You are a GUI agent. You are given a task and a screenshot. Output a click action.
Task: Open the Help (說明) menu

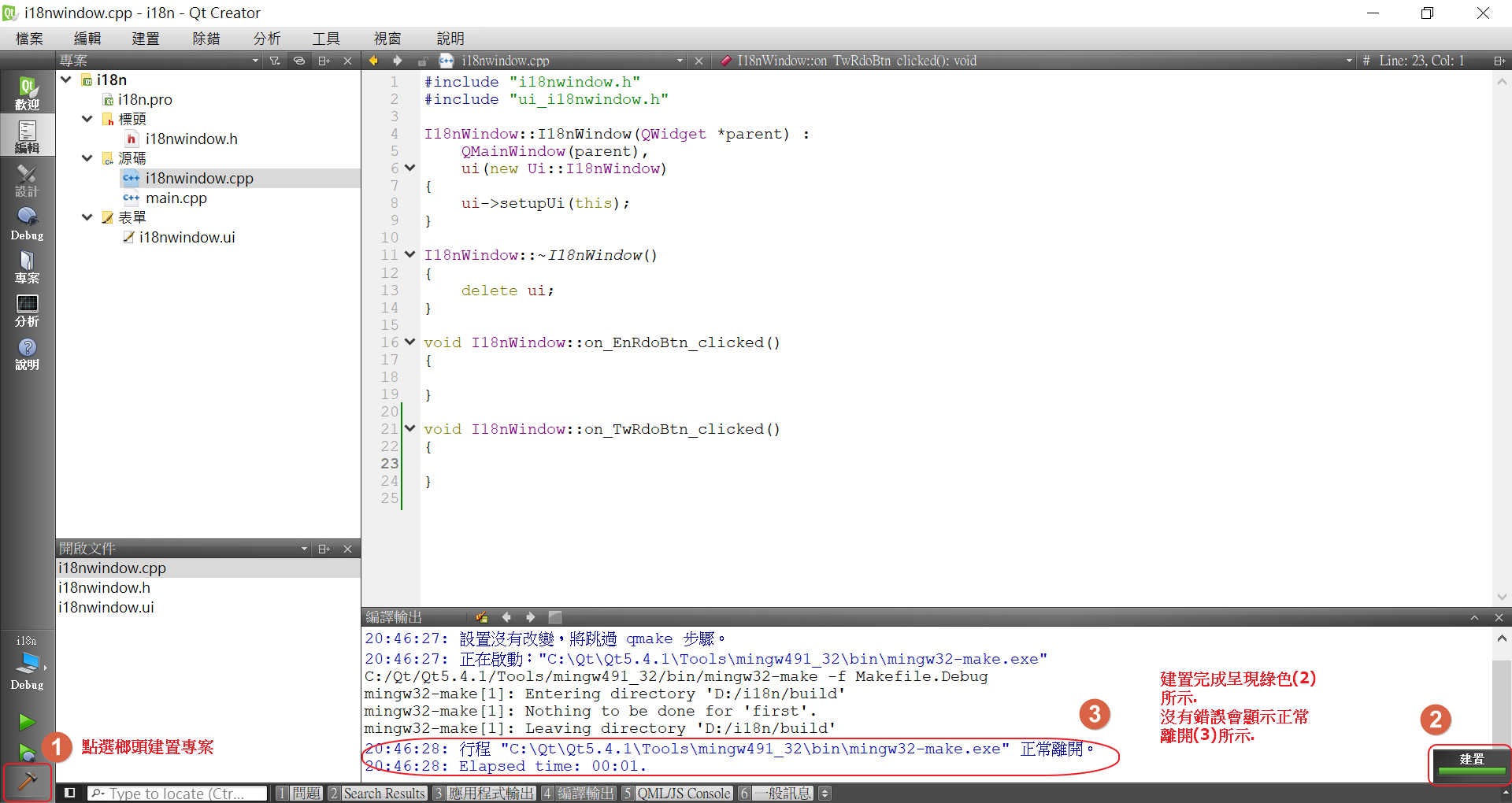click(x=450, y=39)
